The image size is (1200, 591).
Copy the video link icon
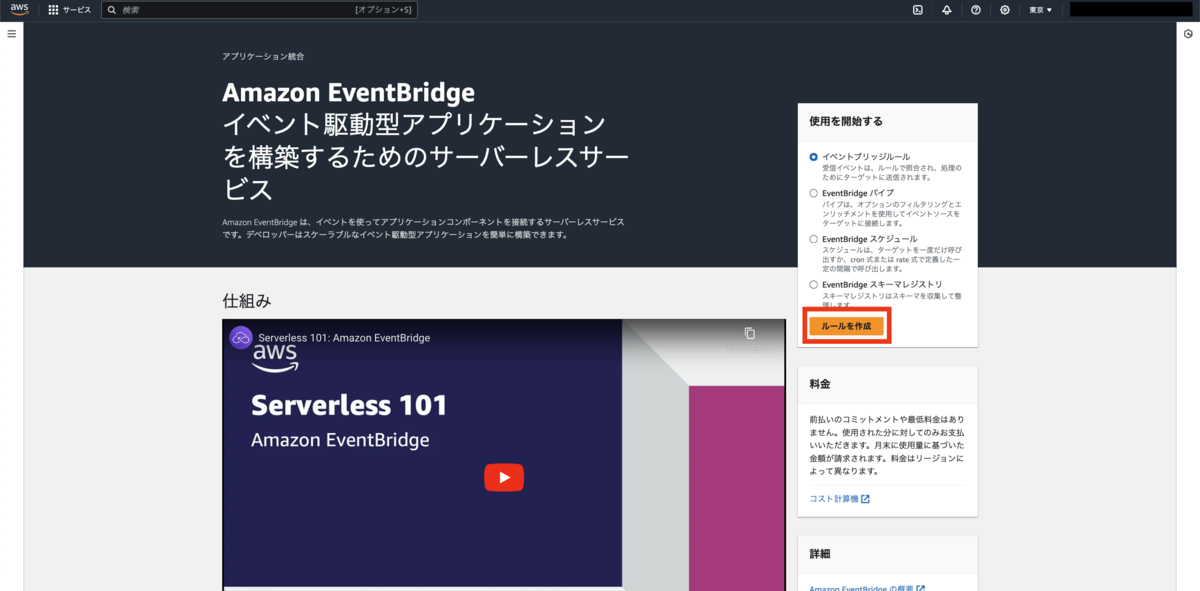pos(750,333)
